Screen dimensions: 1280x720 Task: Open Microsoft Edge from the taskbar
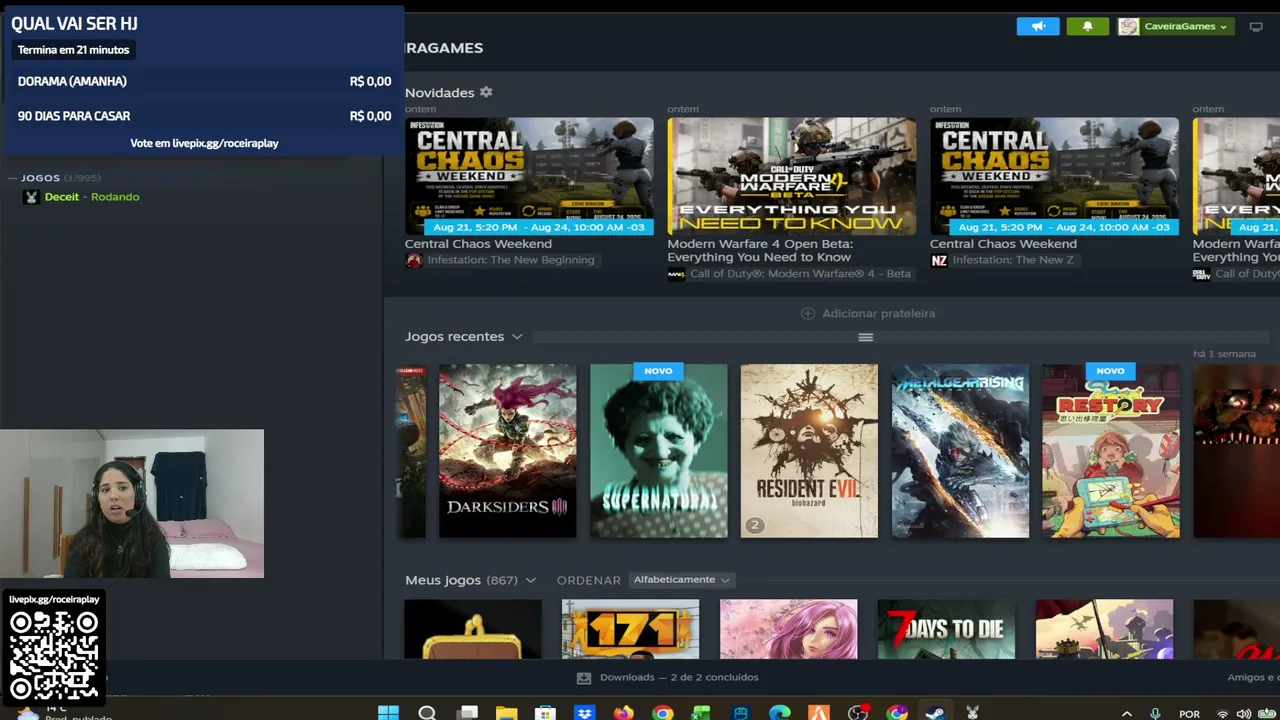click(x=779, y=713)
